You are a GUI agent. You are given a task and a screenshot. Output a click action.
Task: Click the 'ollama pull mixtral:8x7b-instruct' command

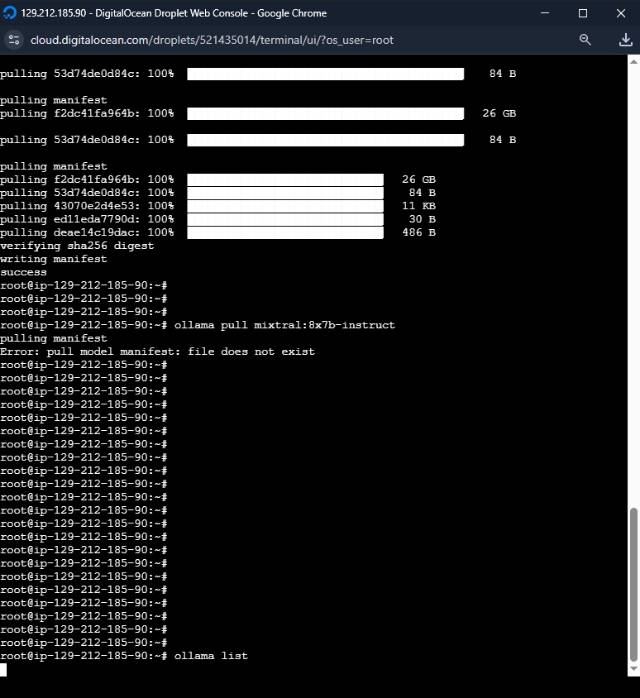[x=284, y=325]
